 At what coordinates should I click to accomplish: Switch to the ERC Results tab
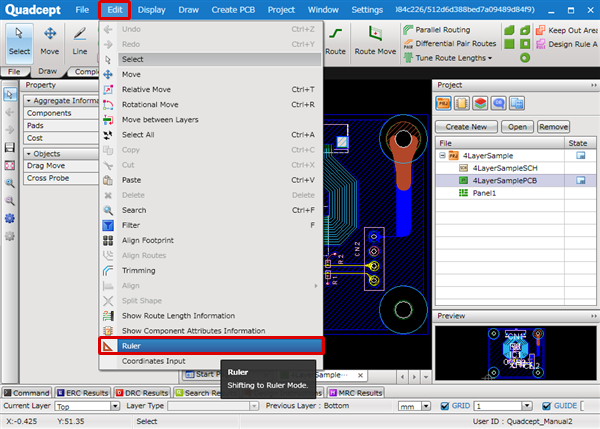(83, 393)
